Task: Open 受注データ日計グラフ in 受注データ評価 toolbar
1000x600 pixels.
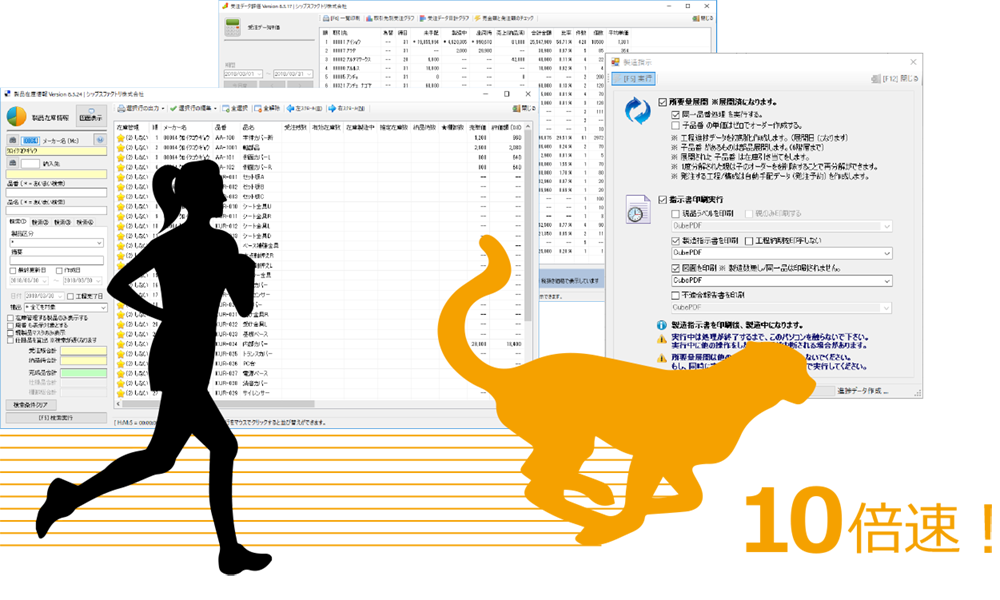Action: [445, 18]
